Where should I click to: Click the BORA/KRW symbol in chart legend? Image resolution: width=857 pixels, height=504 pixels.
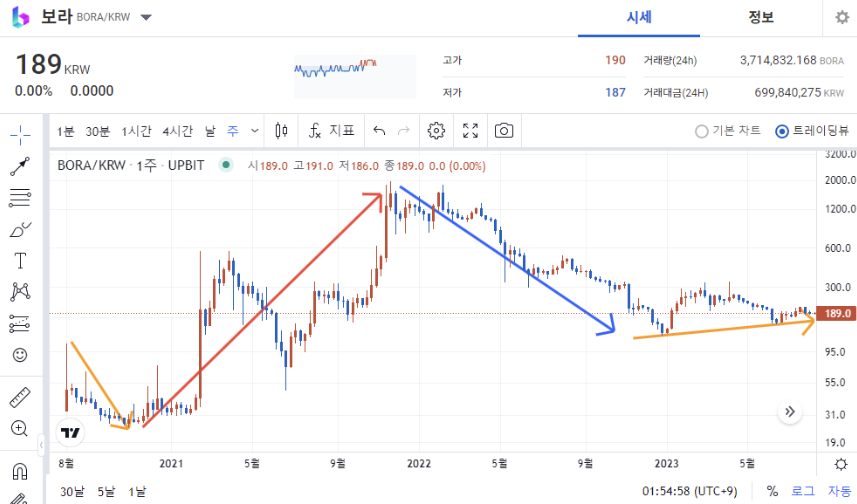click(91, 165)
